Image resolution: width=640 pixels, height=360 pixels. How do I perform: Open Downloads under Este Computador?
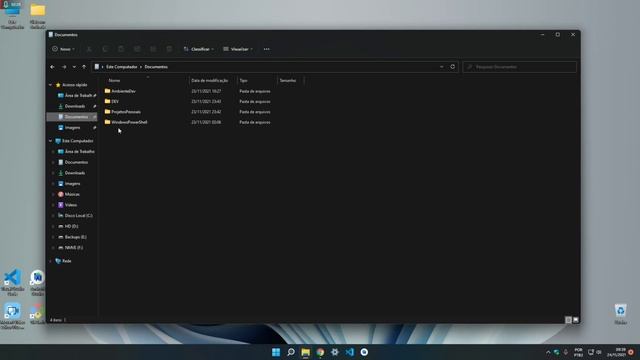pos(71,173)
